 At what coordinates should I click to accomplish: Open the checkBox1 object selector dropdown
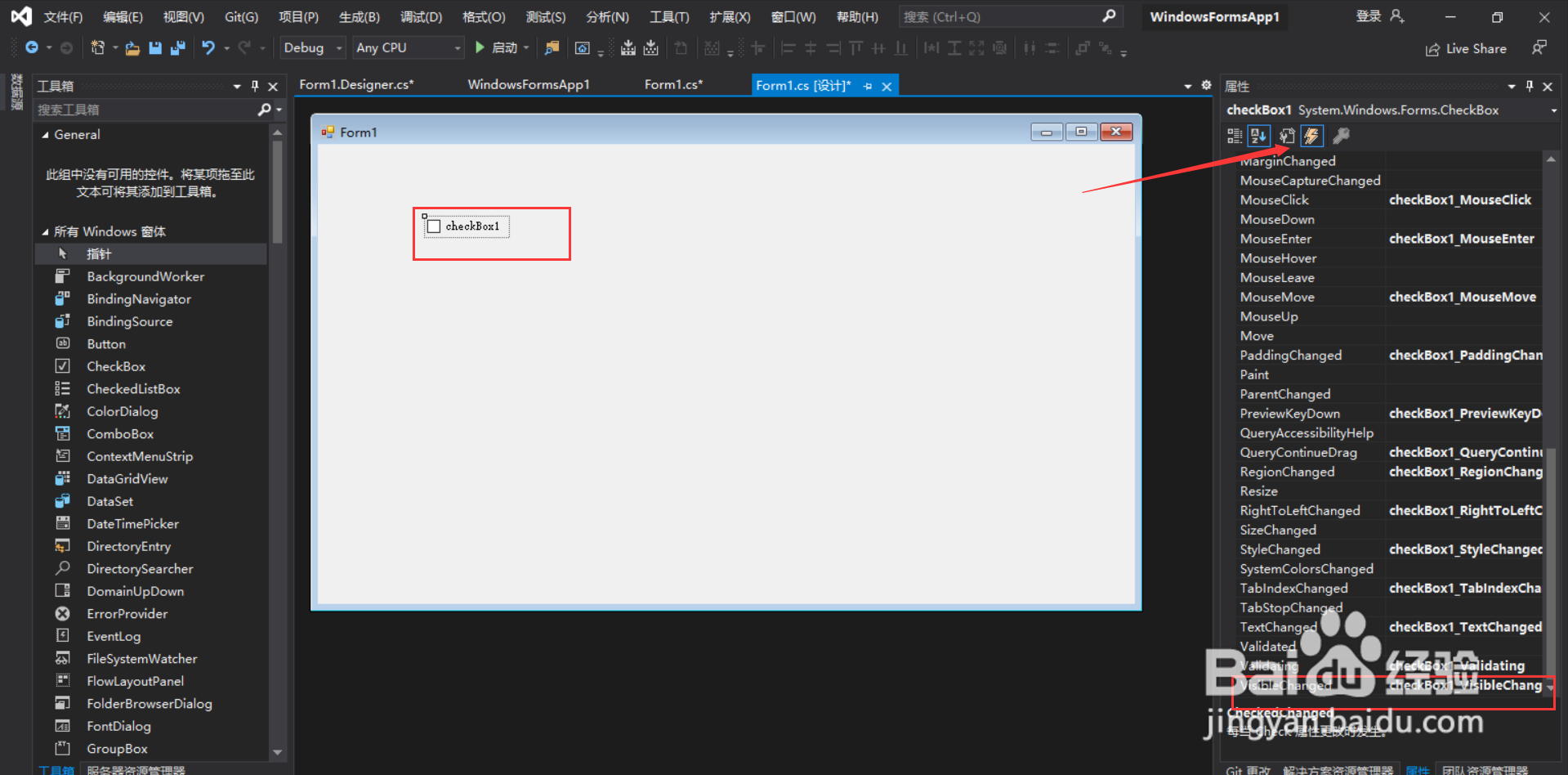tap(1553, 110)
